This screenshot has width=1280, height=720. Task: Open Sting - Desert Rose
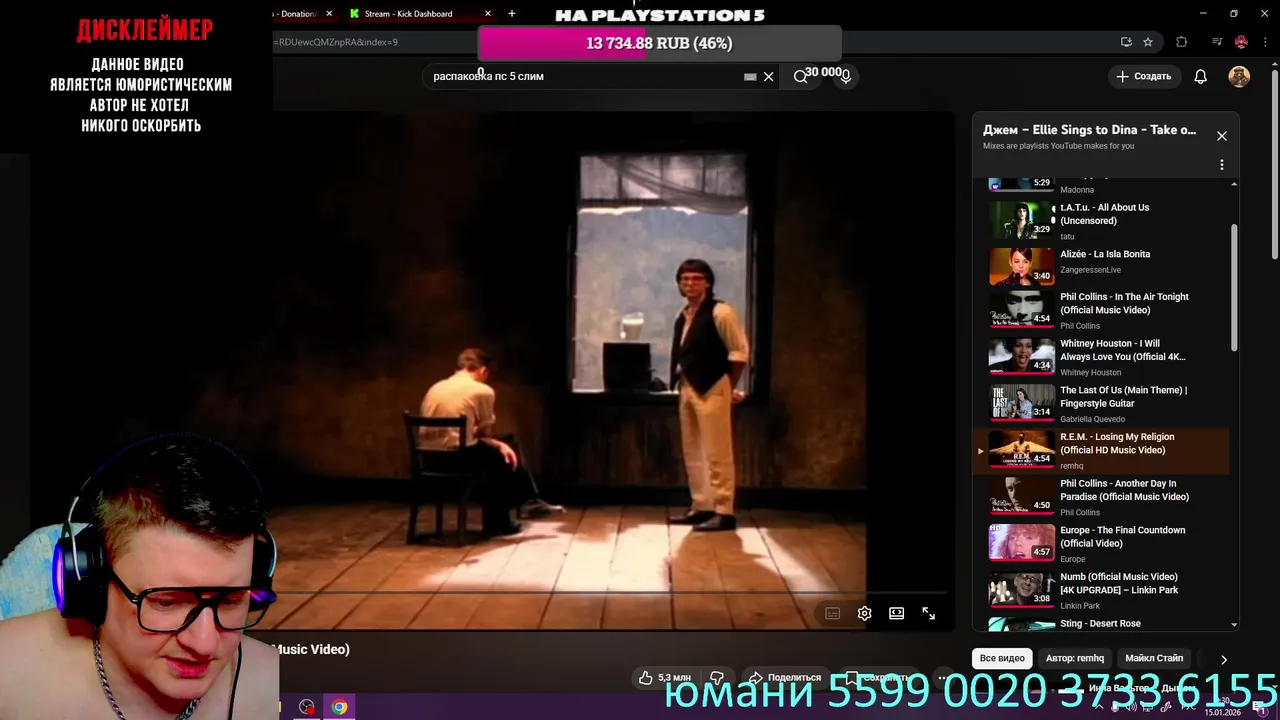pos(1100,623)
